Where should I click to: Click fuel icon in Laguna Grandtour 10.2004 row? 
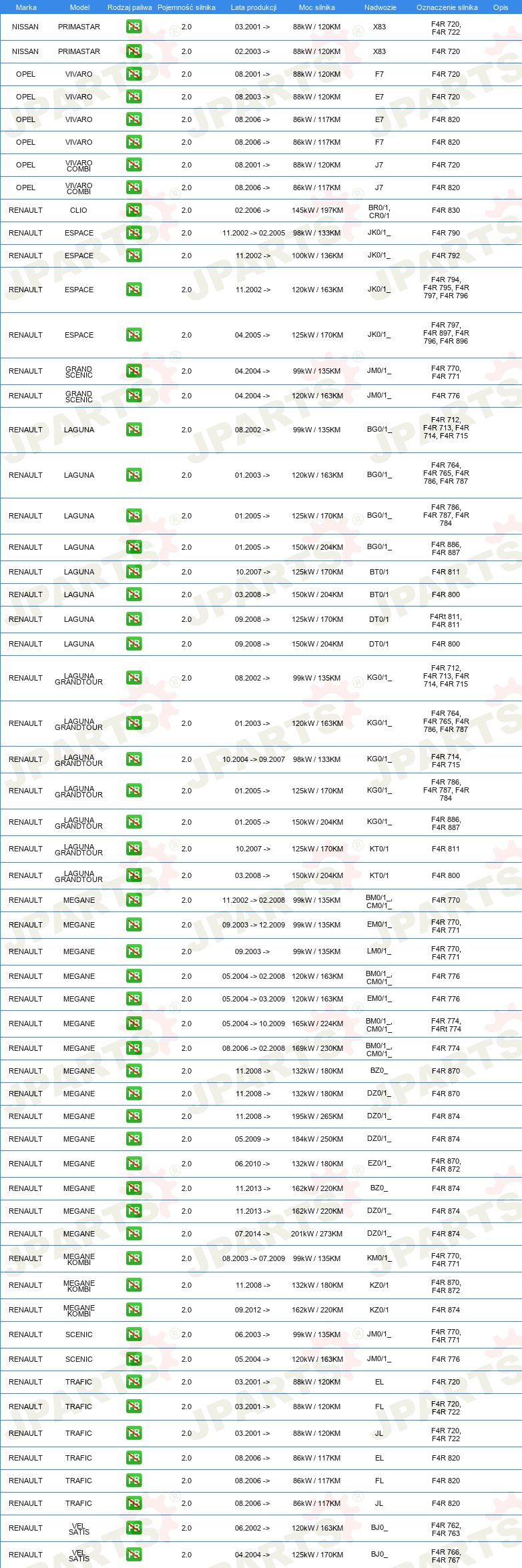(x=134, y=759)
